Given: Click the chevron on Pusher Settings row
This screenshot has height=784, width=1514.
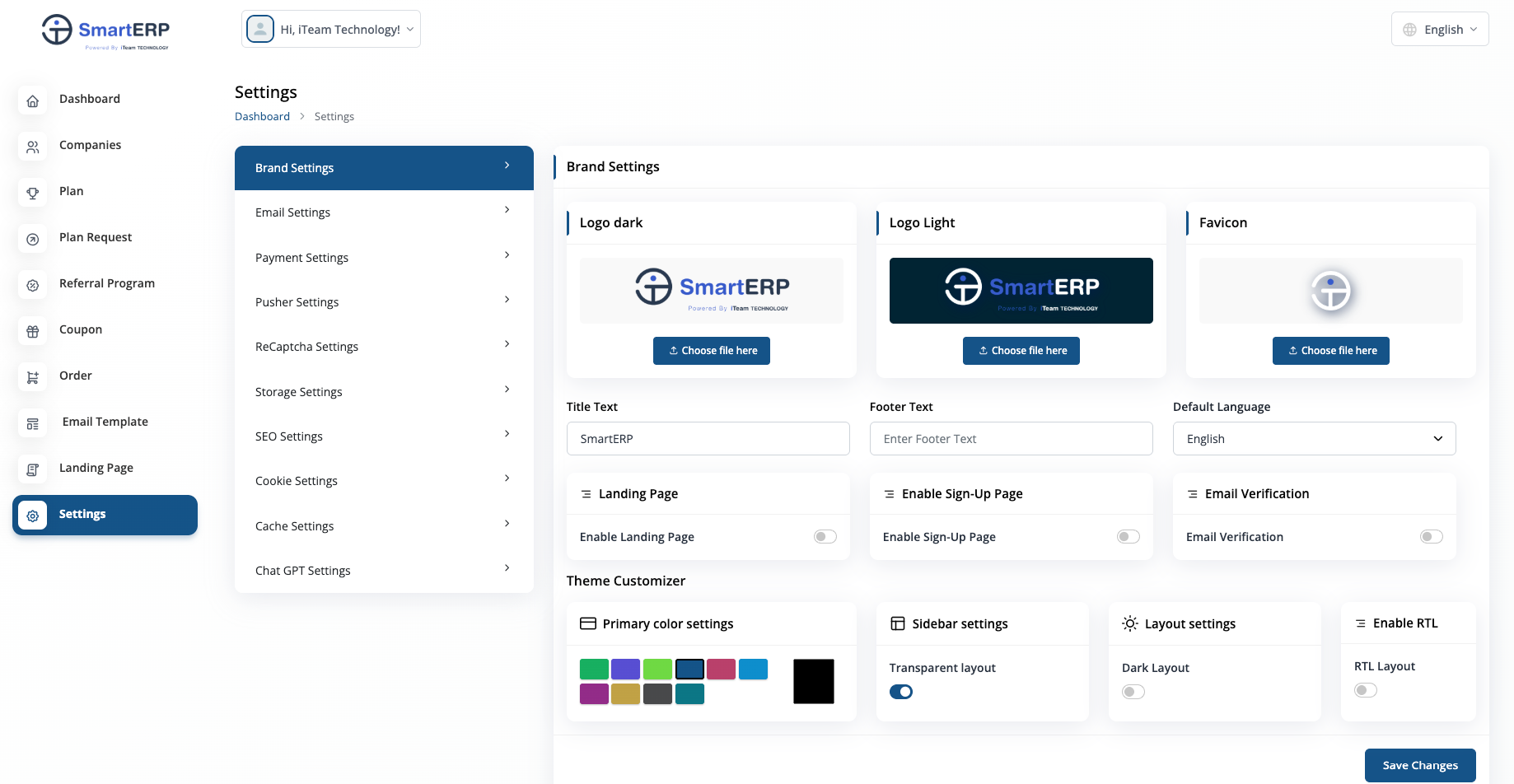Looking at the screenshot, I should pos(507,300).
